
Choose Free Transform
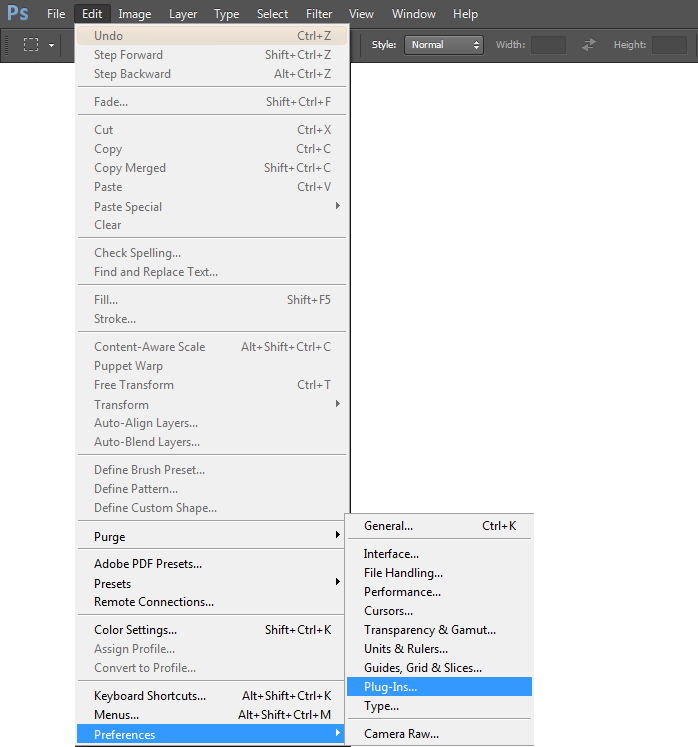212,385
